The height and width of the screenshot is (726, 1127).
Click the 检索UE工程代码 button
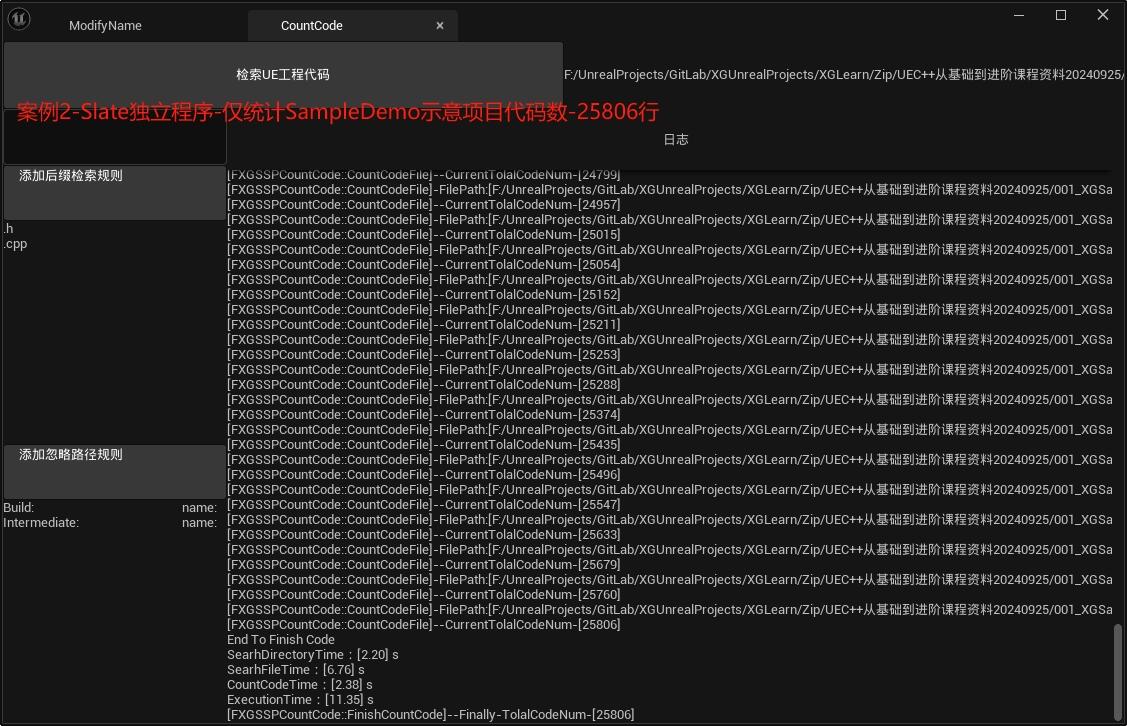(283, 75)
